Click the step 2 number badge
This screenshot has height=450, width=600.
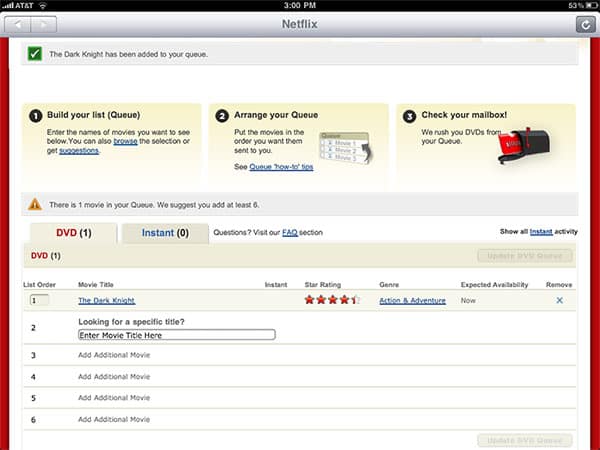(222, 116)
